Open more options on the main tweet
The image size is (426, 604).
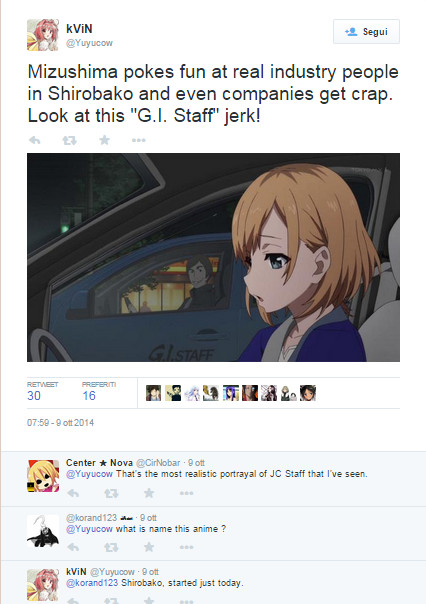139,140
